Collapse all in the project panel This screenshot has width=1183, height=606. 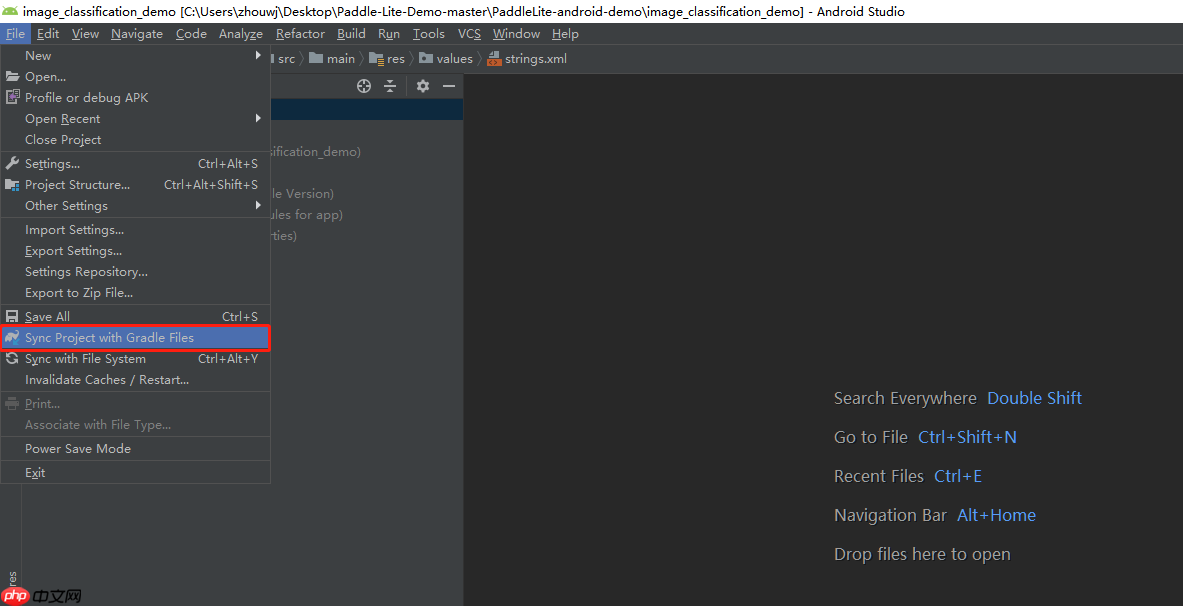click(391, 86)
